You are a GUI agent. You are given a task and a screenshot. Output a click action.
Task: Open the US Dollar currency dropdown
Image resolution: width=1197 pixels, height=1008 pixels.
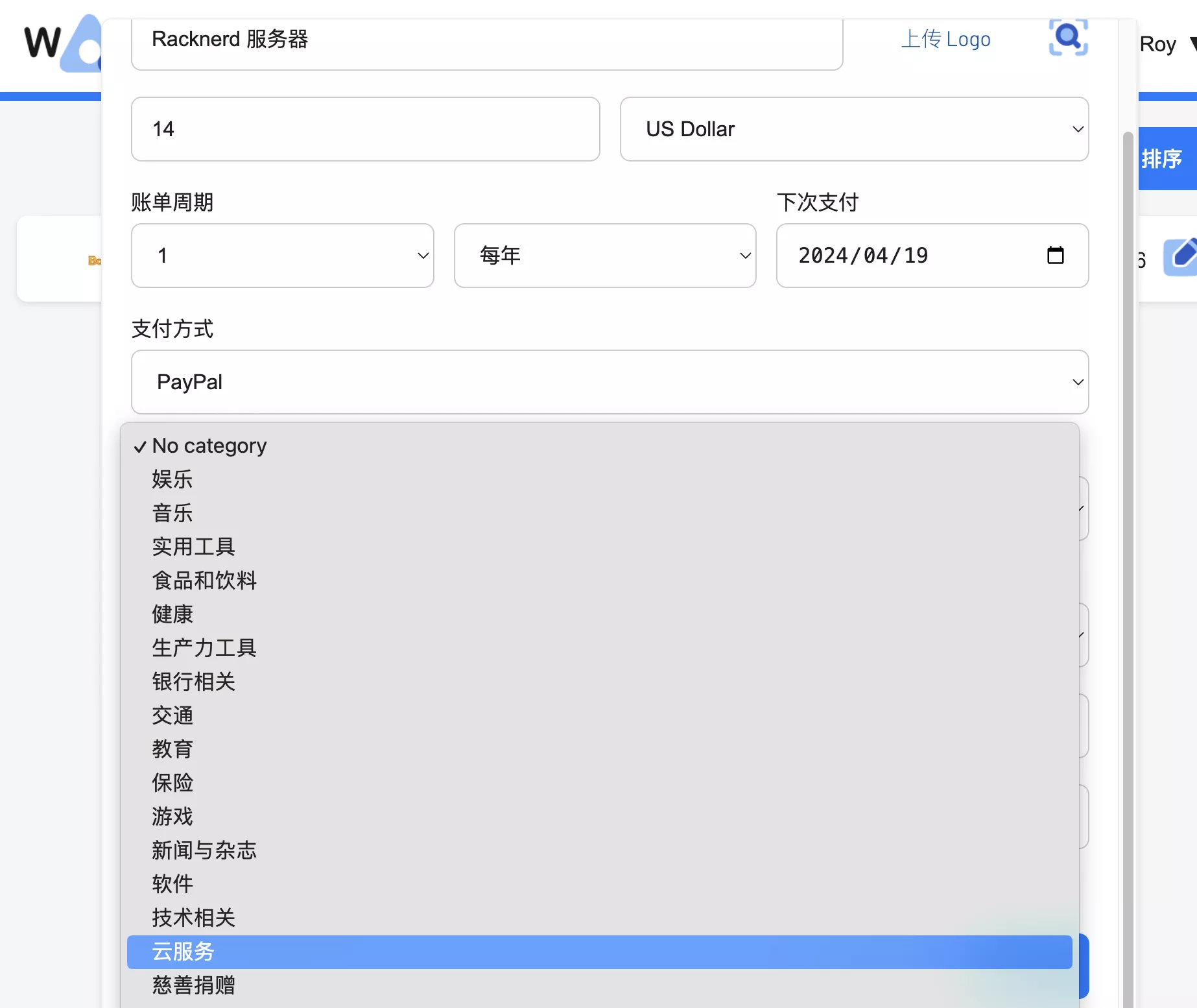[854, 129]
